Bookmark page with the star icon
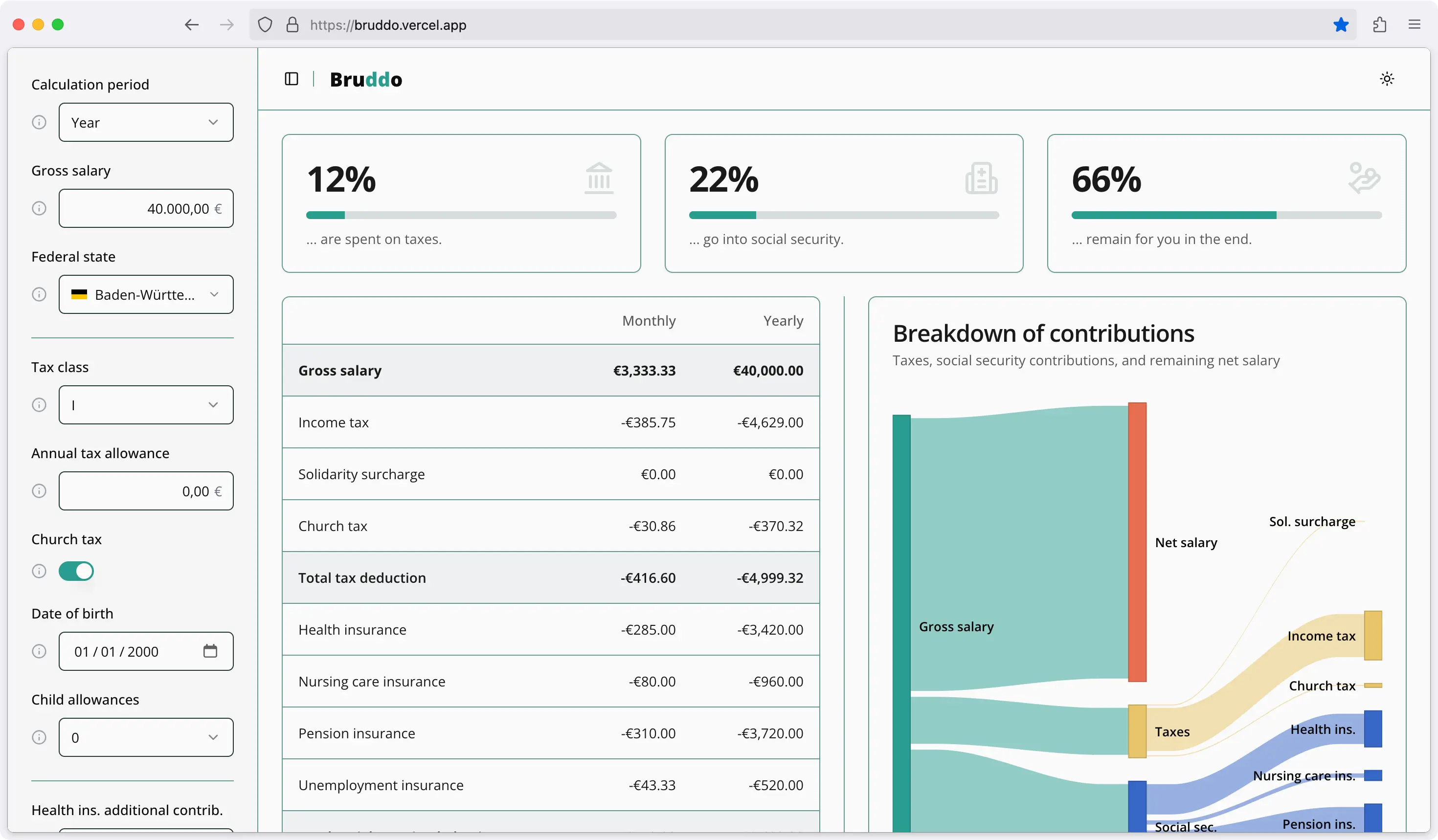Screen dimensions: 1438x840 click(x=1340, y=24)
